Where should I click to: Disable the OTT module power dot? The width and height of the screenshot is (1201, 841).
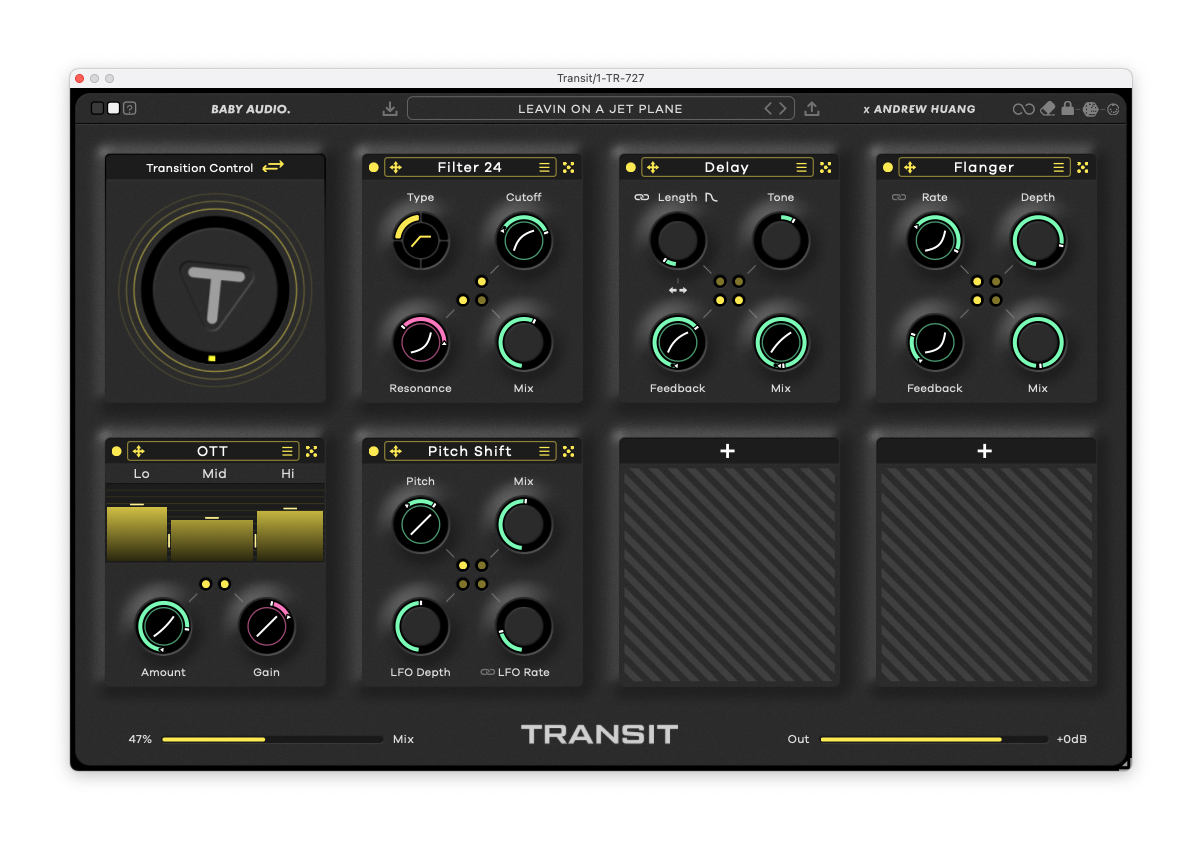tap(117, 452)
